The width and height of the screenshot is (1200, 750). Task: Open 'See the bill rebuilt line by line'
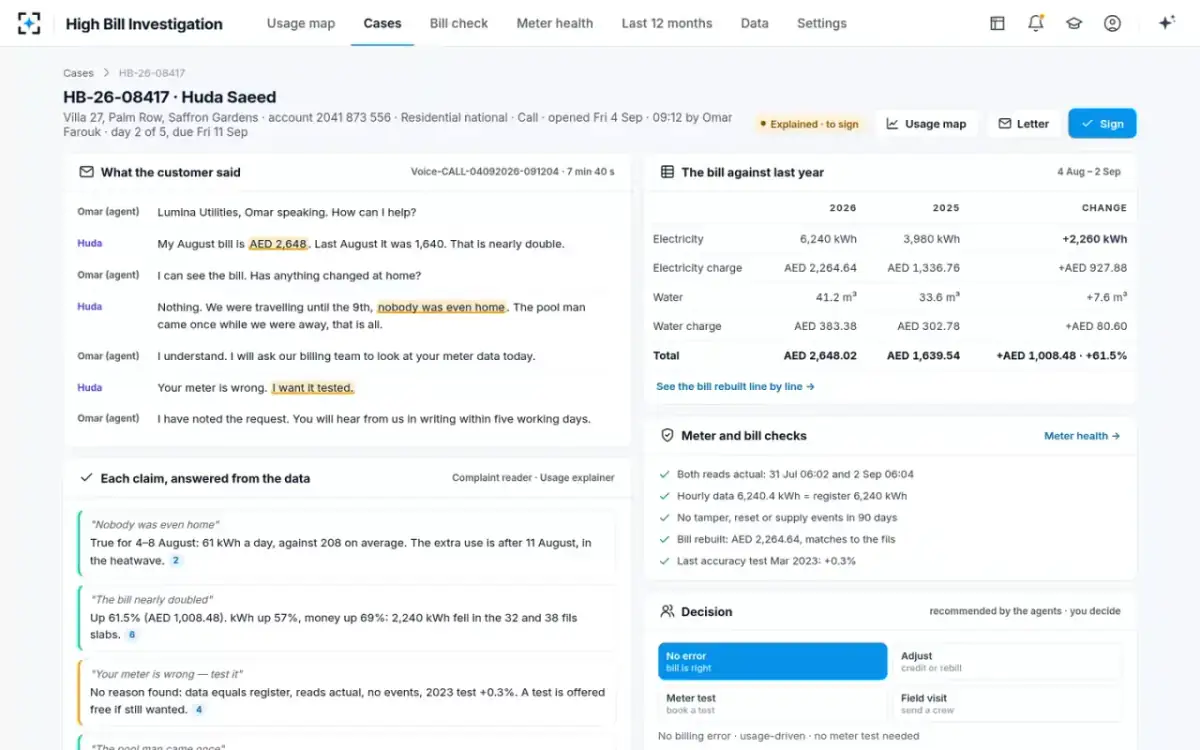pyautogui.click(x=735, y=386)
